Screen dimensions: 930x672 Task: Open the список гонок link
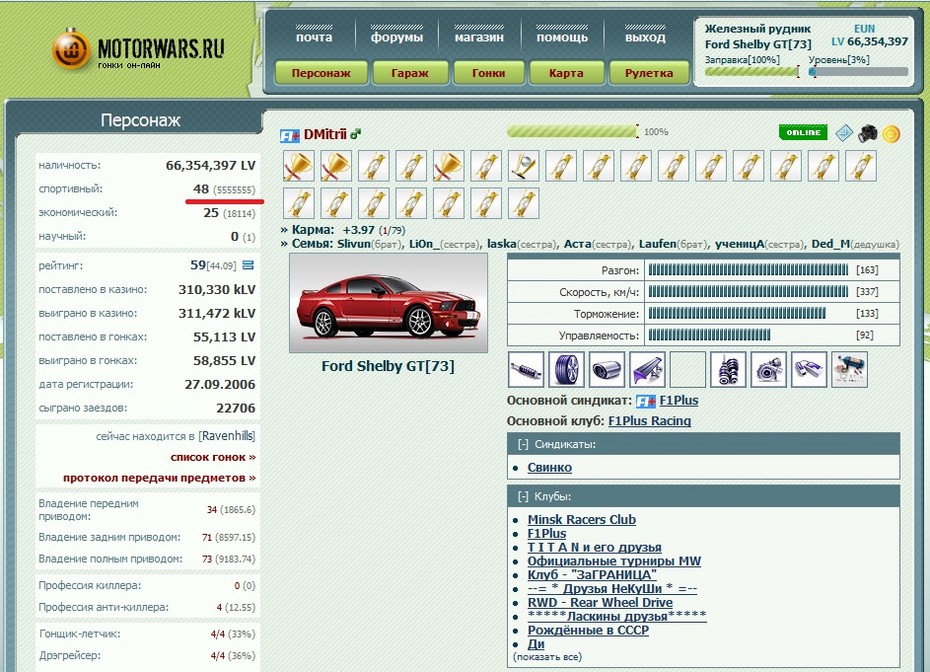click(x=213, y=457)
